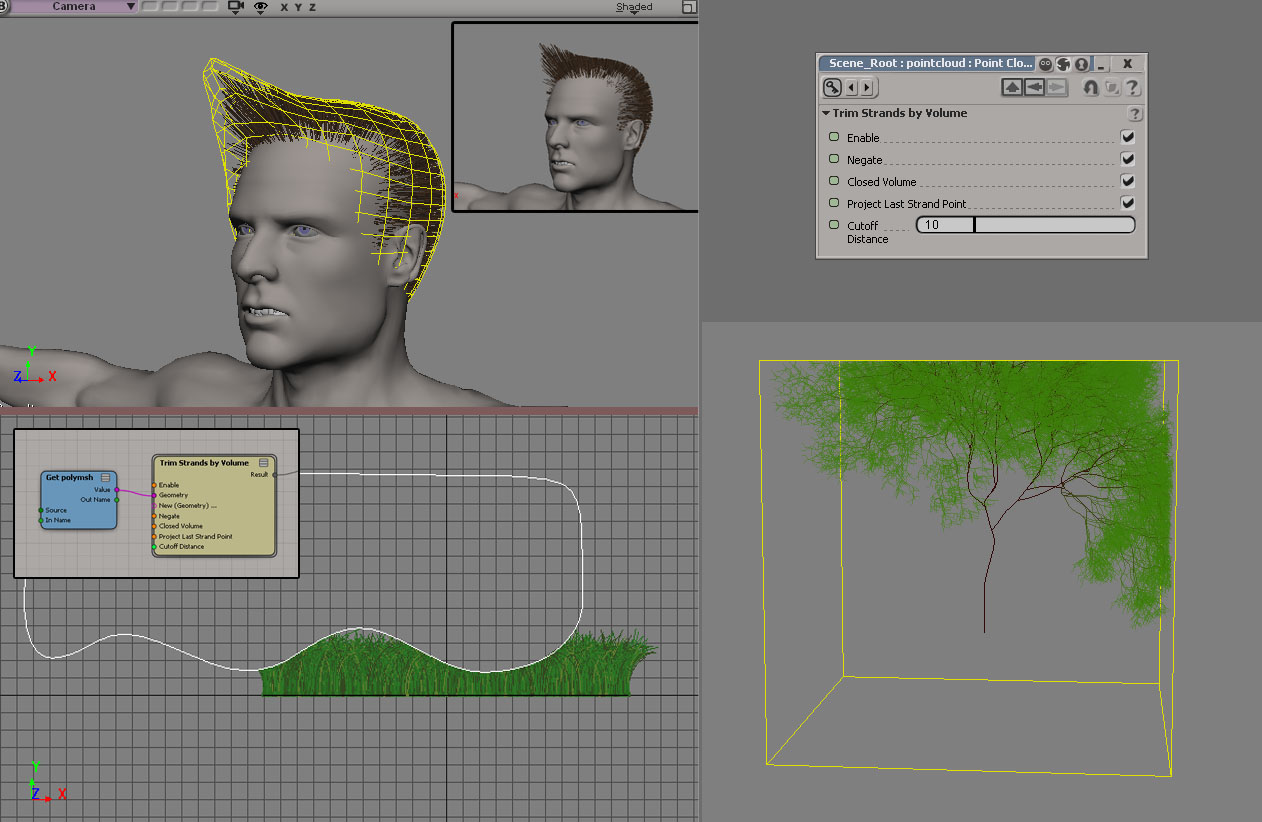Open the Shaded display mode dropdown
The width and height of the screenshot is (1262, 822).
634,6
